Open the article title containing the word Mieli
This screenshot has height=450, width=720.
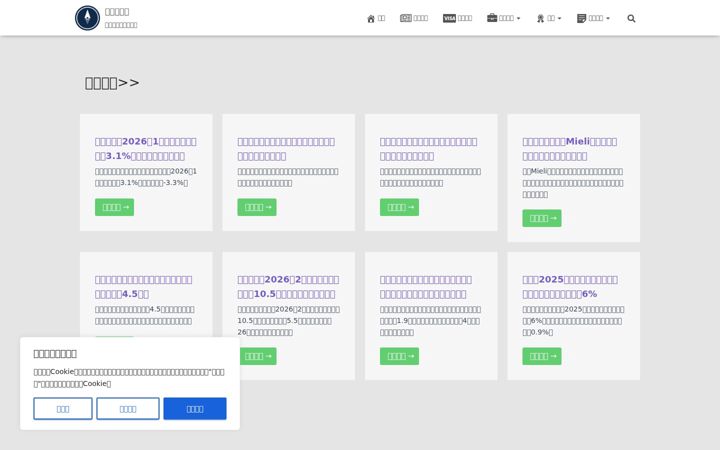coord(569,149)
